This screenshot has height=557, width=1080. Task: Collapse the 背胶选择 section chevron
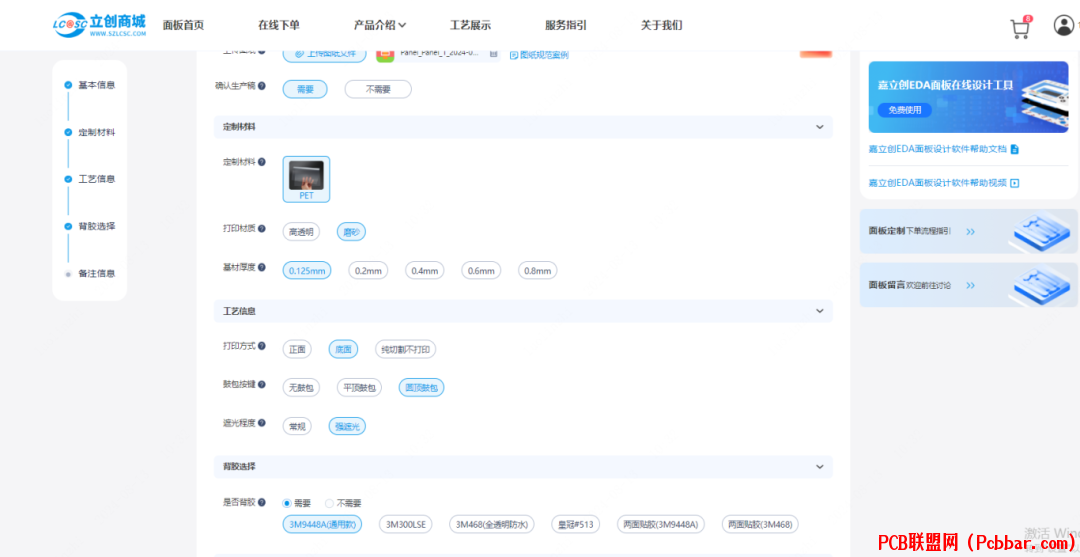(x=820, y=467)
